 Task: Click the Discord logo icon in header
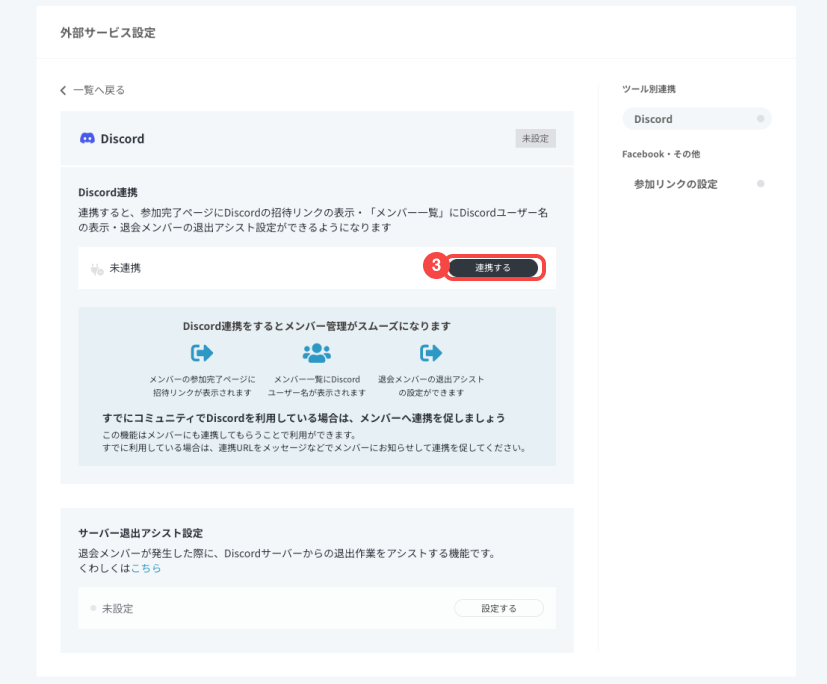pyautogui.click(x=87, y=139)
